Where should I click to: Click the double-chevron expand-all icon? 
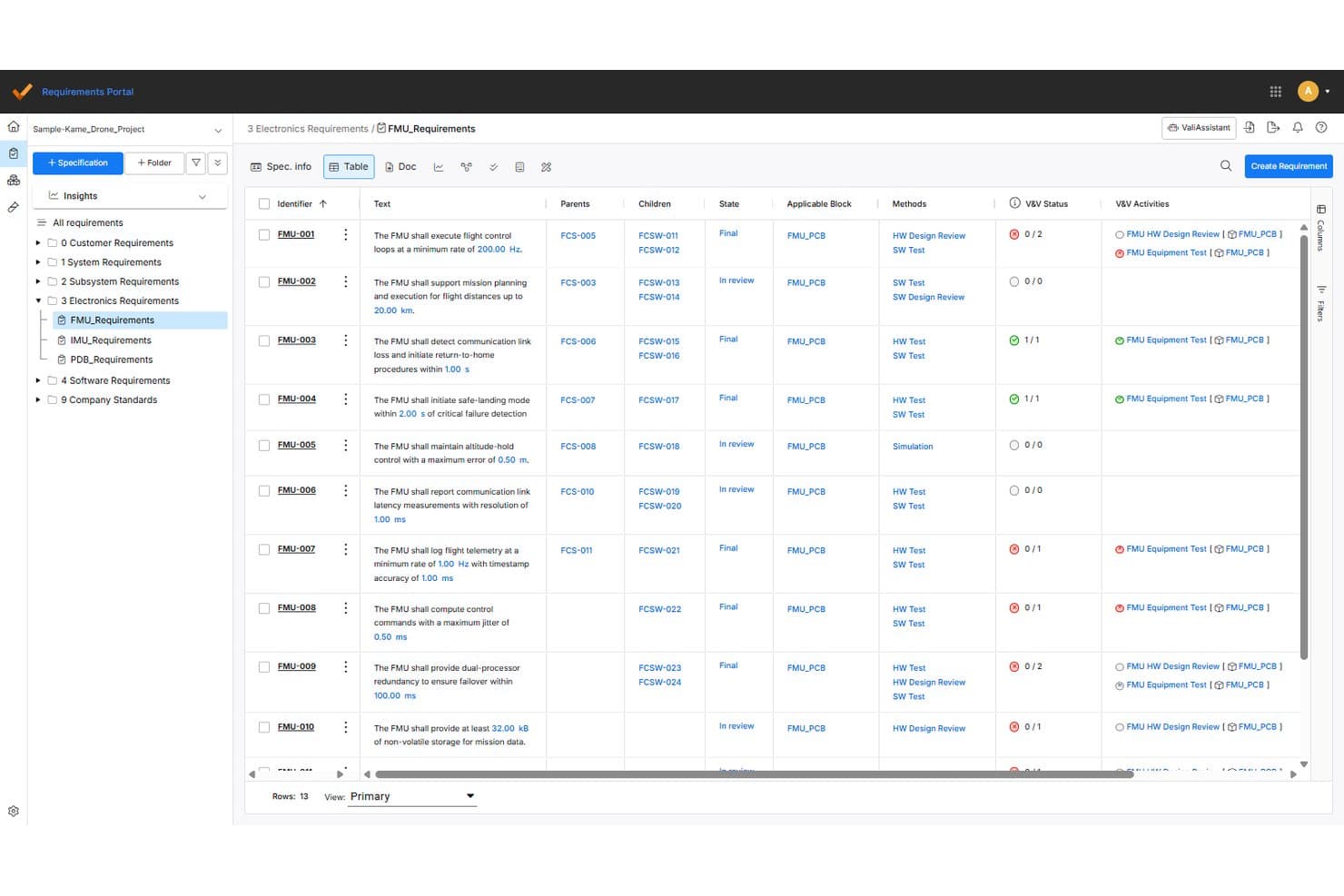tap(218, 163)
